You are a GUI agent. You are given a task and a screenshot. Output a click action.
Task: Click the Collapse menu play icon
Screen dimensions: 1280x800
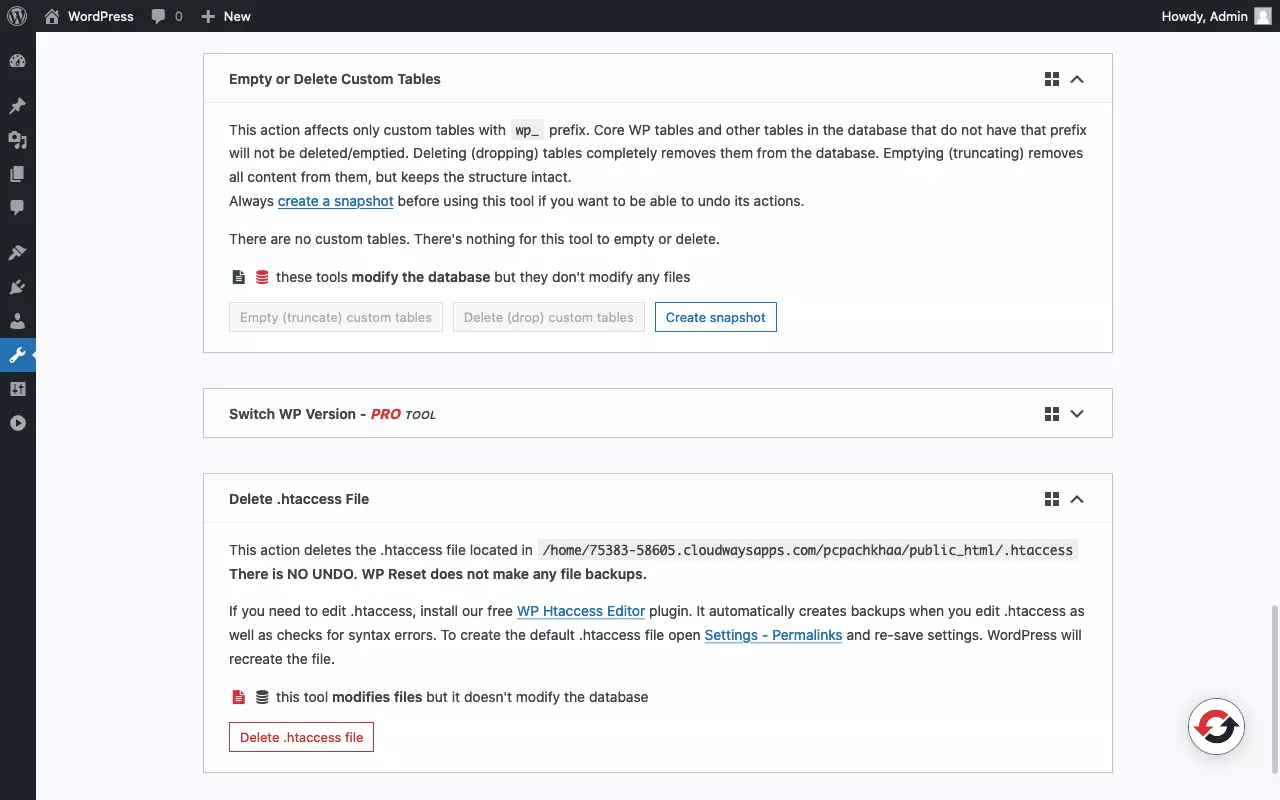click(x=17, y=423)
